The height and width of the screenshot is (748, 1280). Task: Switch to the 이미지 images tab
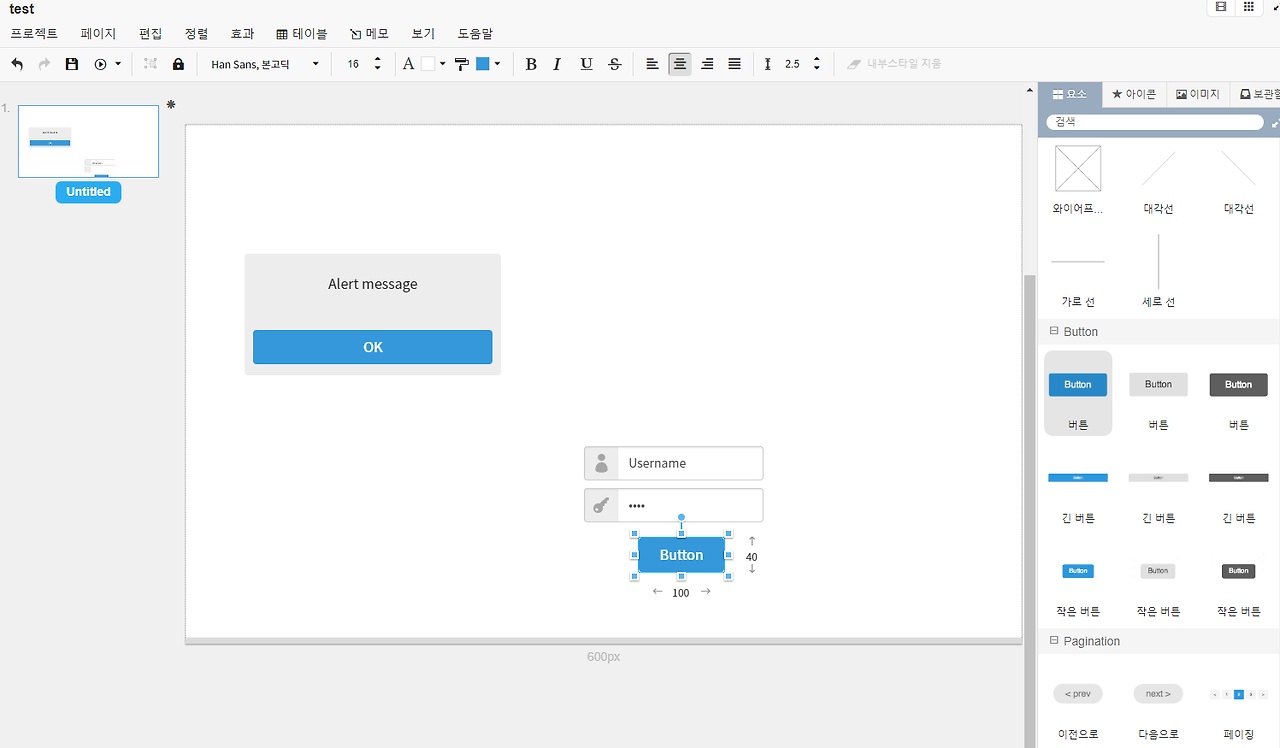pos(1198,94)
